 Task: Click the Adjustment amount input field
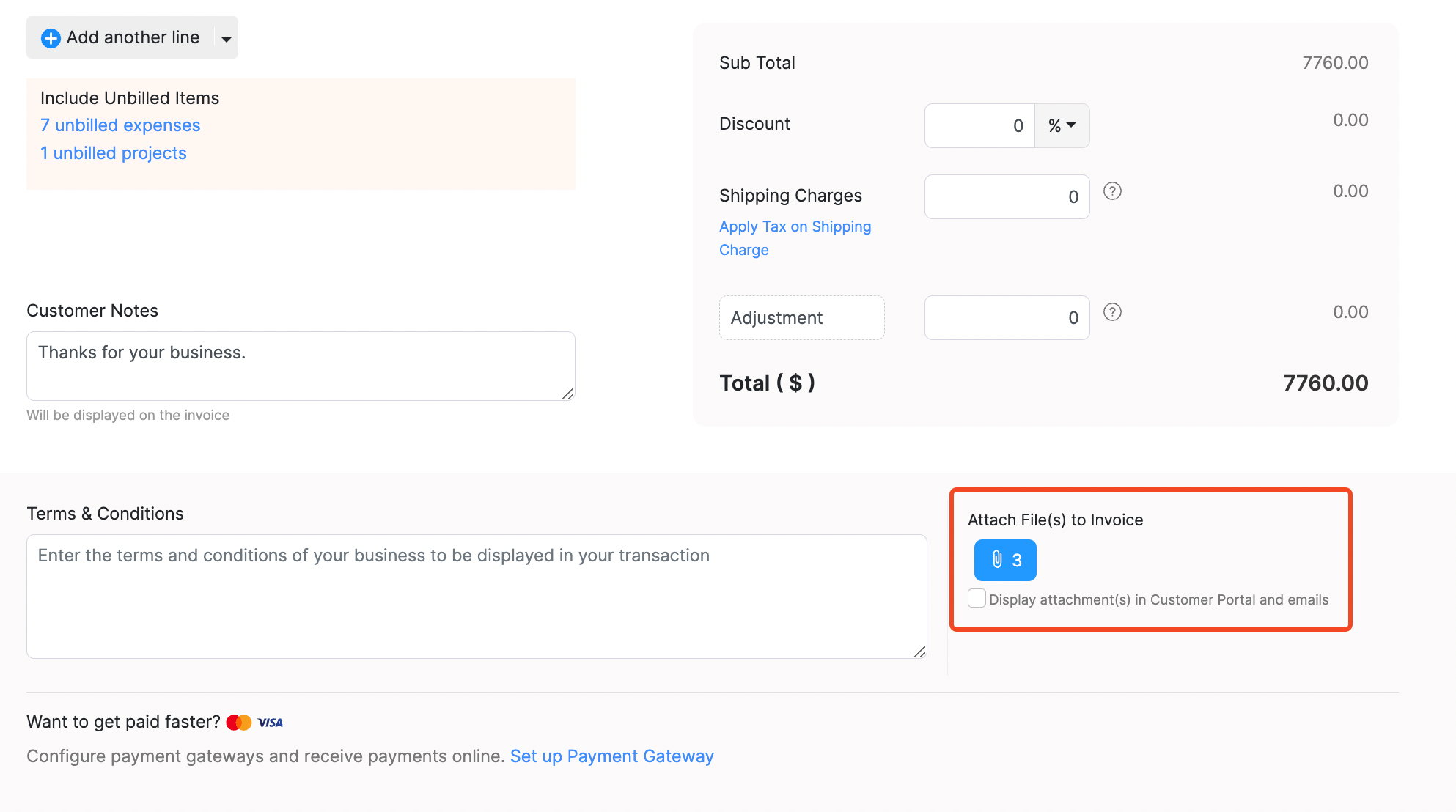click(1006, 318)
